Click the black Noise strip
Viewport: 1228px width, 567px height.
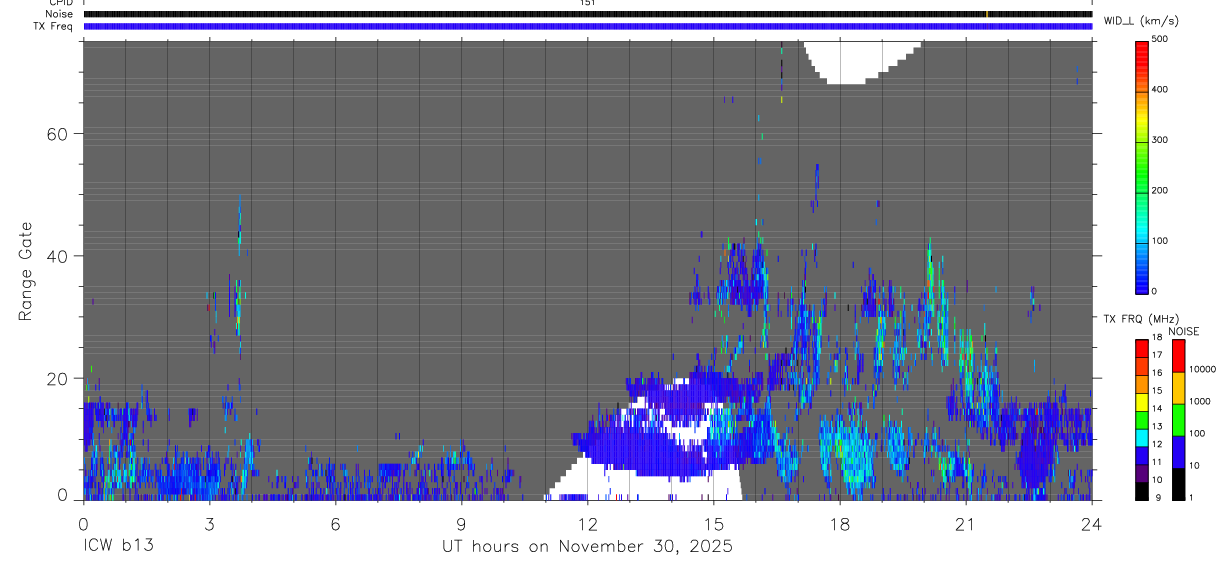coord(587,14)
